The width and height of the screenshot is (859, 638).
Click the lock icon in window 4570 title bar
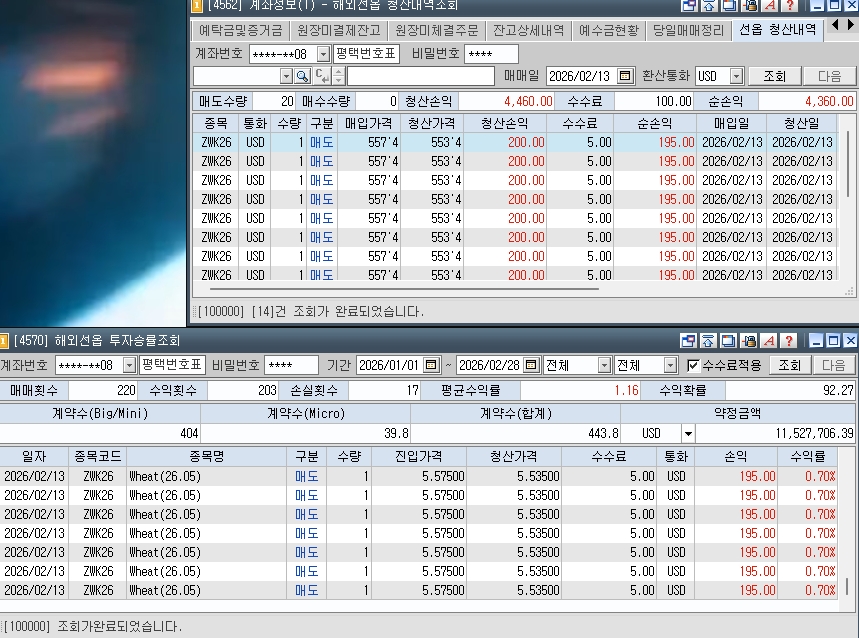749,341
